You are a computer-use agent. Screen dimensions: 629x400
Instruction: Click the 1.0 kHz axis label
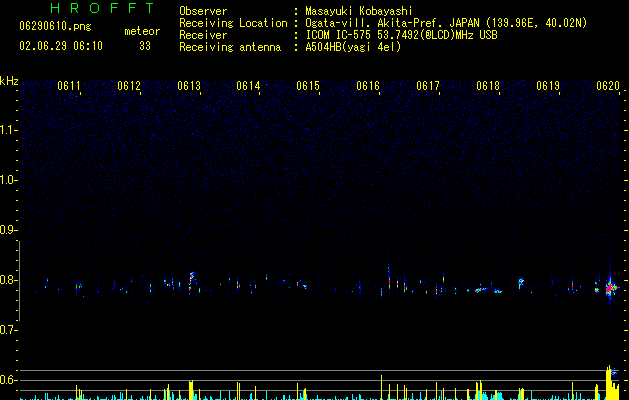[8, 180]
